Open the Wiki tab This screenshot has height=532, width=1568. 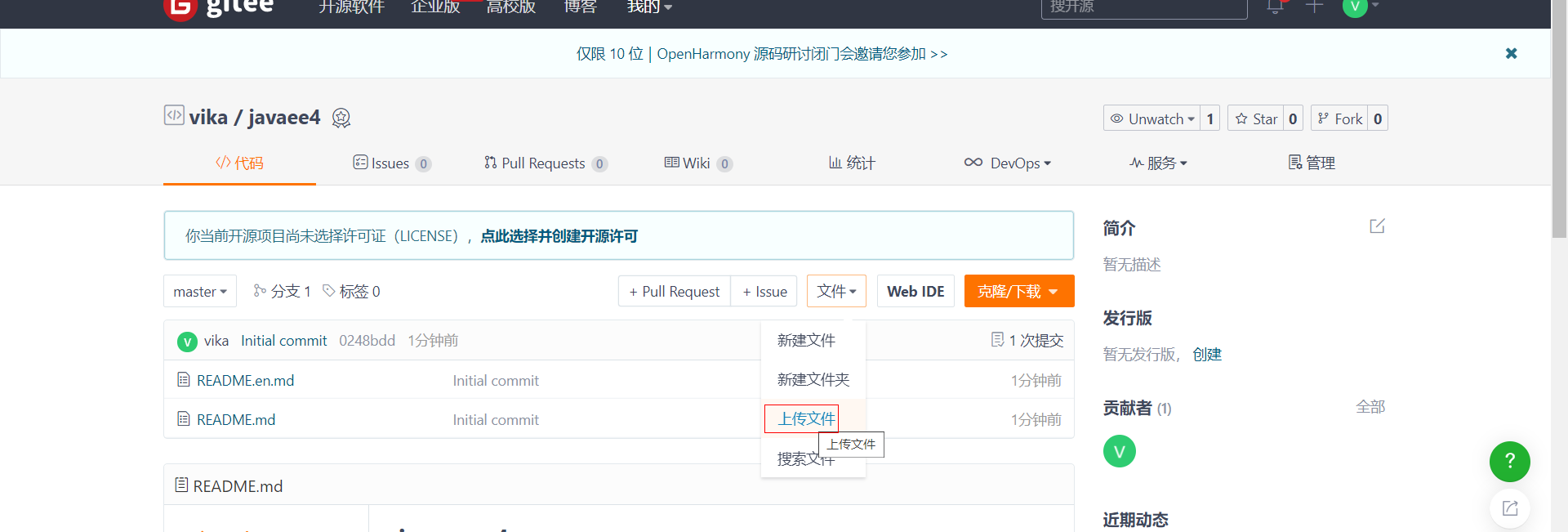698,163
